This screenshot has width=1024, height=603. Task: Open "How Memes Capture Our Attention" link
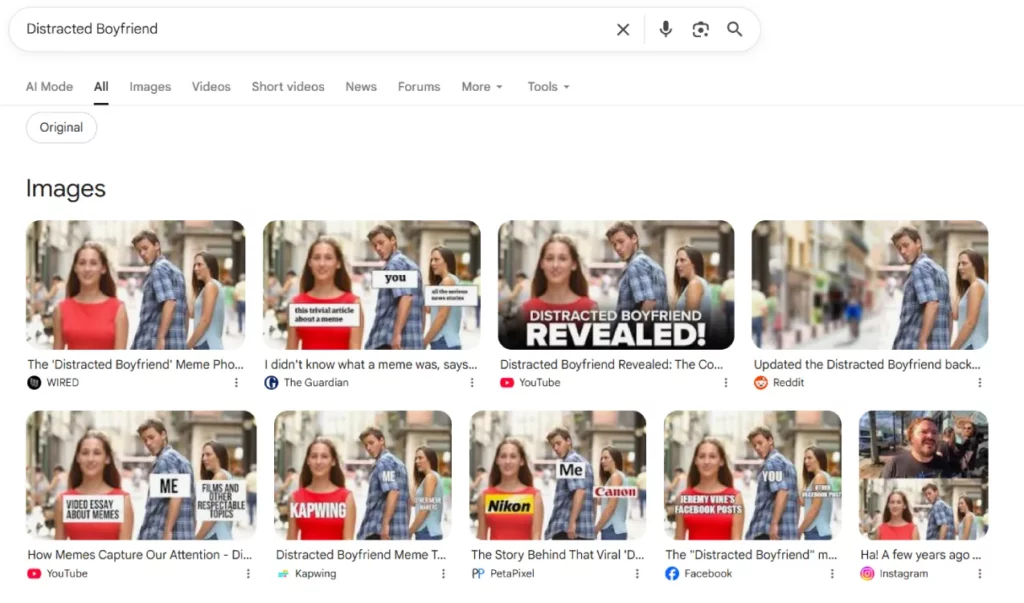[140, 555]
